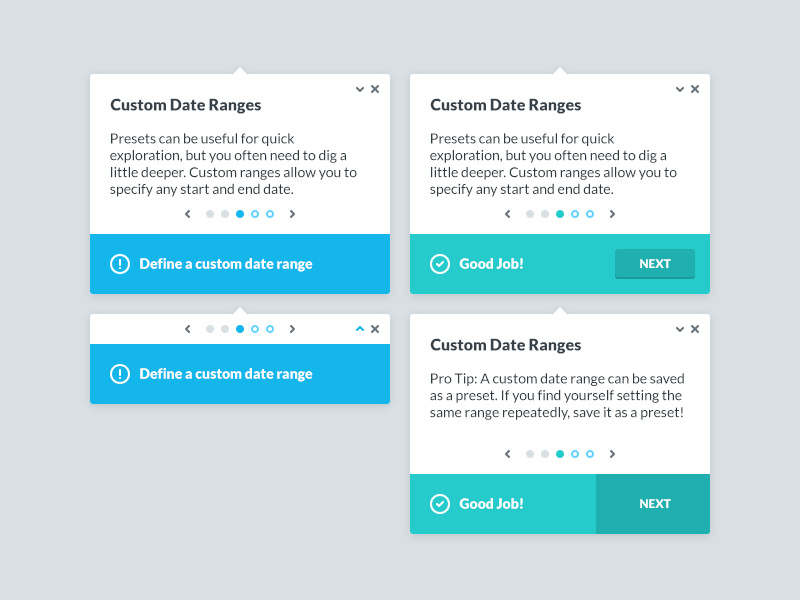Expand the collapsed card using up chevron
Screen dimensions: 800x600
[360, 329]
